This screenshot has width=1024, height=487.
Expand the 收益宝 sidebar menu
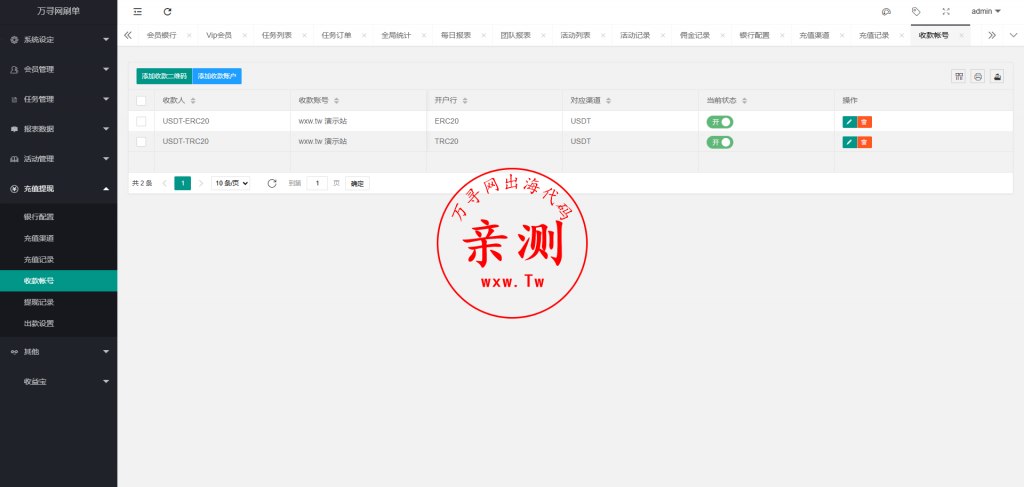[59, 381]
